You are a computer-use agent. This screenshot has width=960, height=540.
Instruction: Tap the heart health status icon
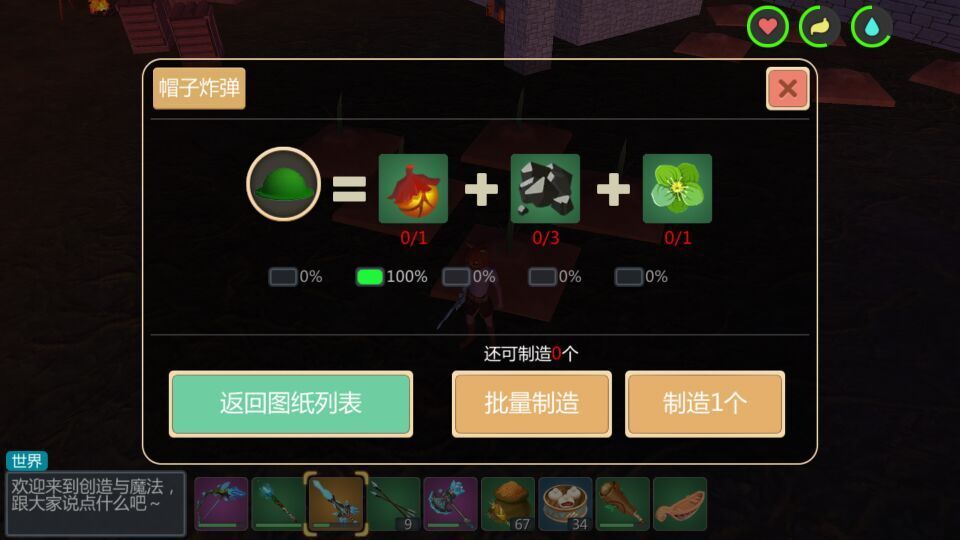pos(768,26)
